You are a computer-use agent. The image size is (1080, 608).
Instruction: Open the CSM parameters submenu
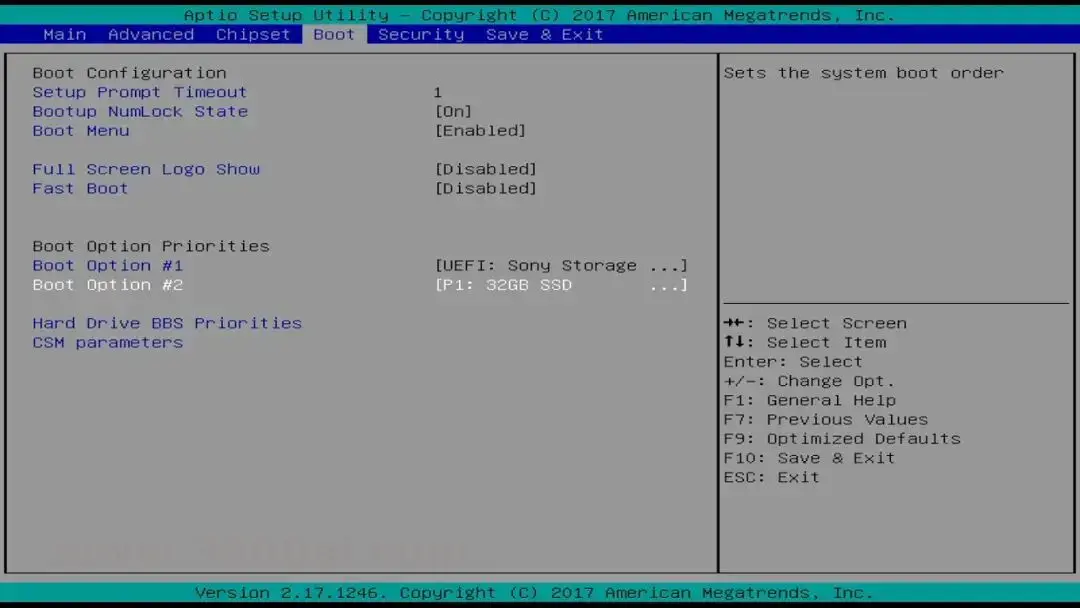click(x=108, y=342)
